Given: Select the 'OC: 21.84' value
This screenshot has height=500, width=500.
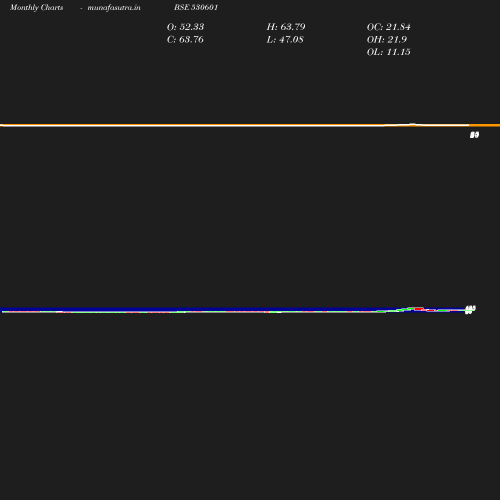Looking at the screenshot, I should coord(388,27).
